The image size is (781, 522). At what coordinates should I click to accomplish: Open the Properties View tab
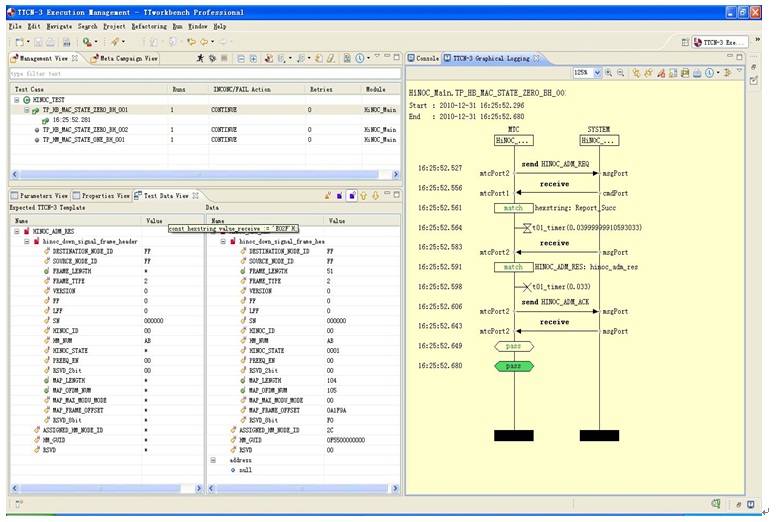click(x=101, y=196)
